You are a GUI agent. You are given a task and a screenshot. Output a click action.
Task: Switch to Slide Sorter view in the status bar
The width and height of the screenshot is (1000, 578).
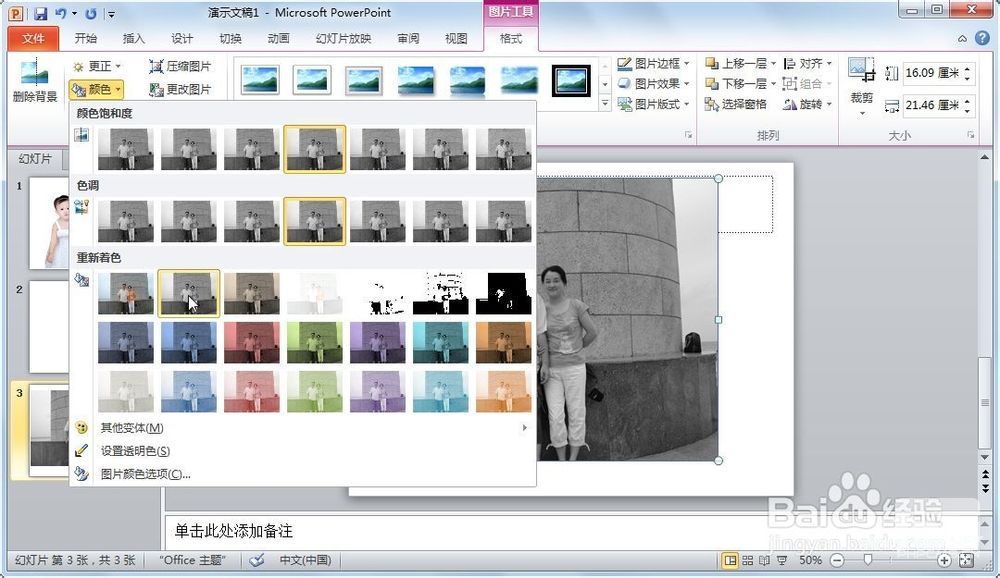pyautogui.click(x=748, y=561)
